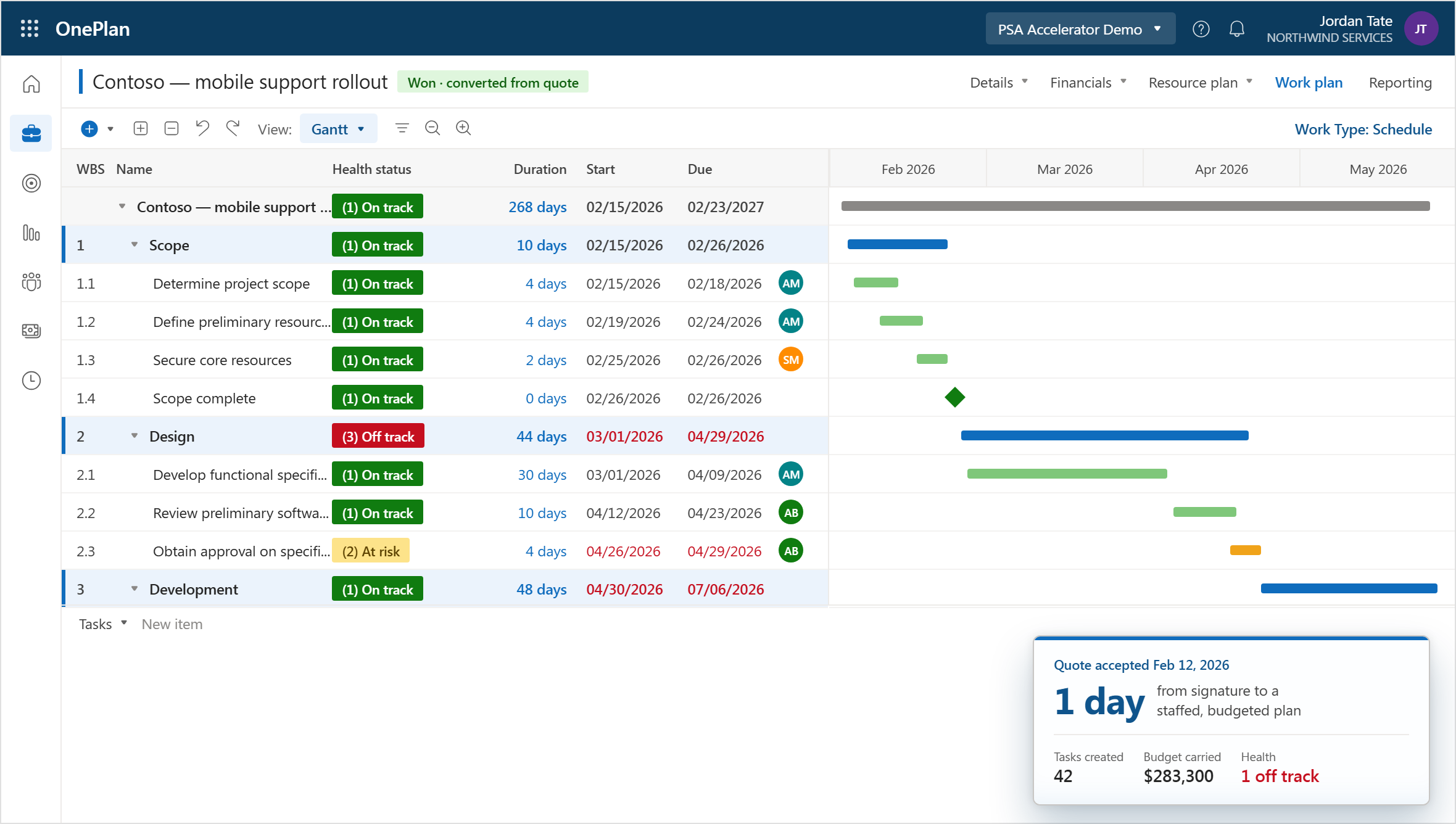
Task: Click the collapse all rows icon
Action: point(172,128)
